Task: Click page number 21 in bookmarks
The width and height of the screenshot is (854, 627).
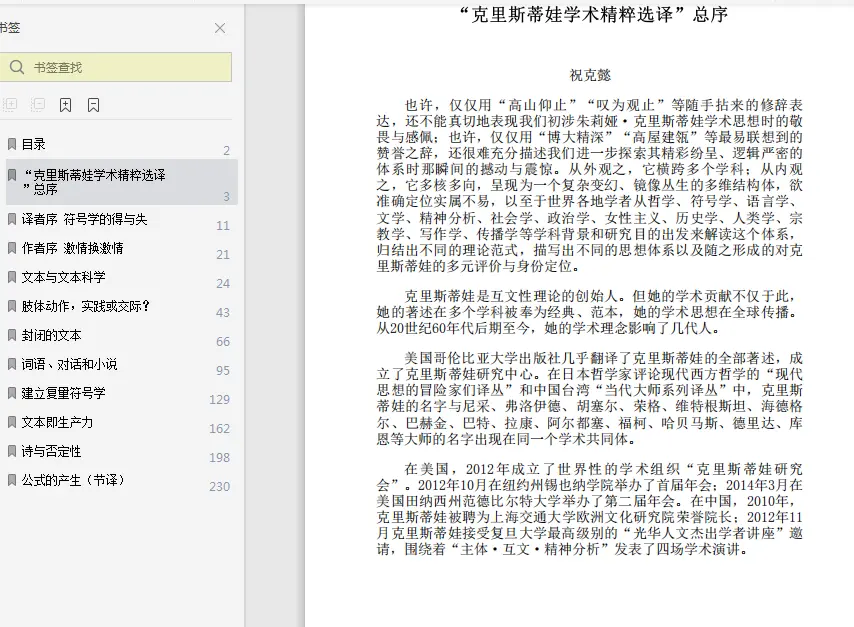Action: pyautogui.click(x=223, y=254)
